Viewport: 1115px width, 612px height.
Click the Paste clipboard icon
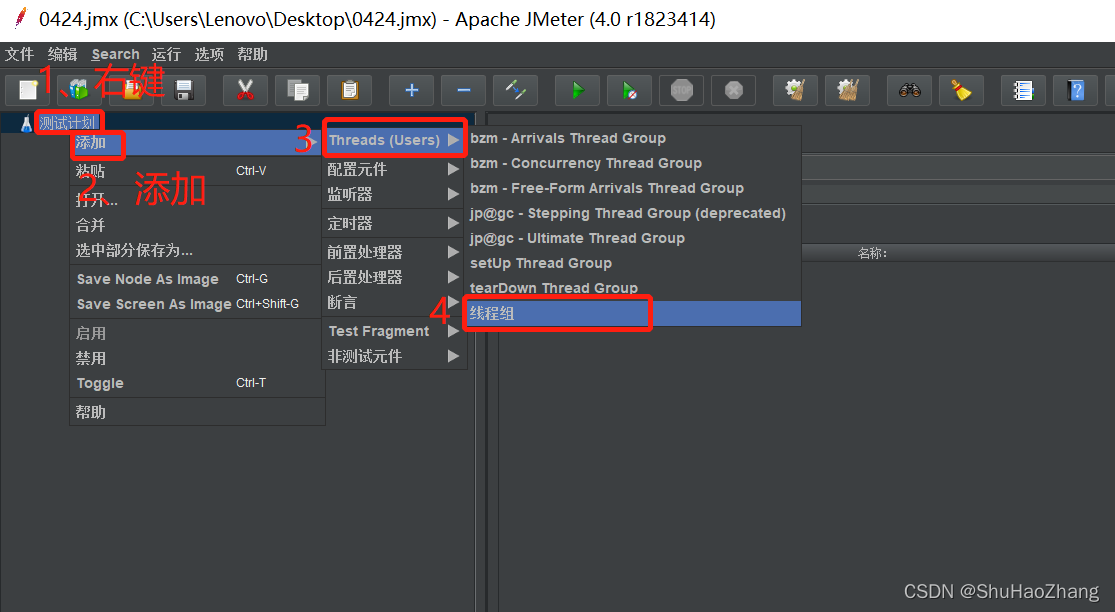(349, 90)
